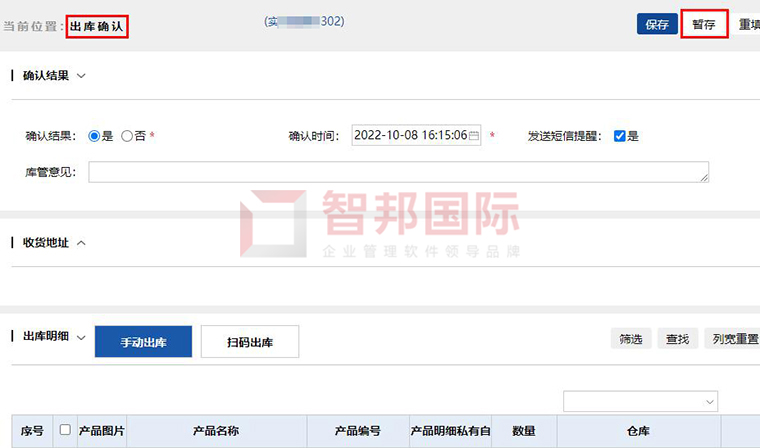The height and width of the screenshot is (448, 760).
Task: Click the 产品图片 column header
Action: click(102, 431)
